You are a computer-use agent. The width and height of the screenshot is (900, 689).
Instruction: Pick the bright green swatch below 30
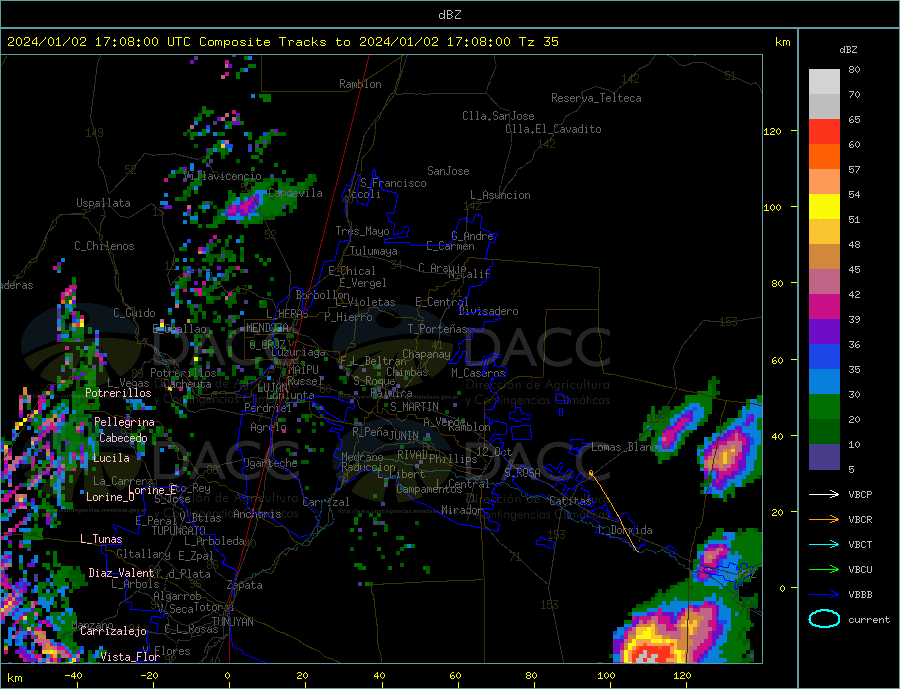point(824,407)
